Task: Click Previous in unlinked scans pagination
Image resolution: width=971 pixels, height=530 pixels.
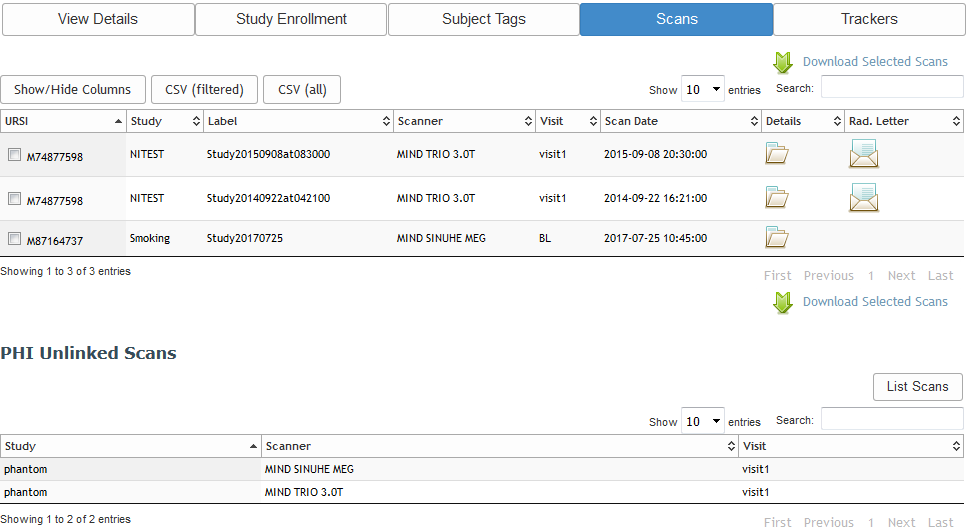Action: point(829,523)
